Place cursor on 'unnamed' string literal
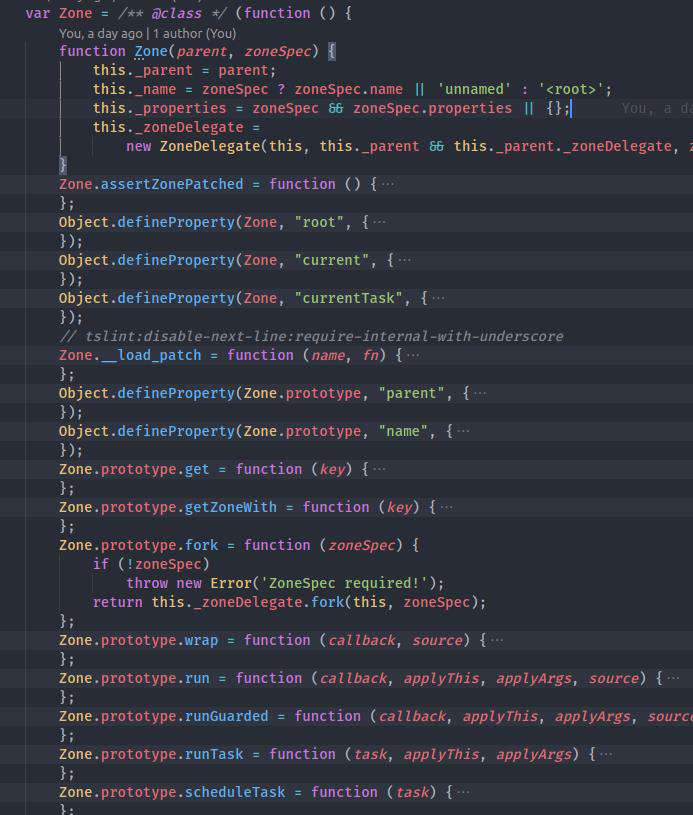The image size is (693, 815). click(x=474, y=89)
